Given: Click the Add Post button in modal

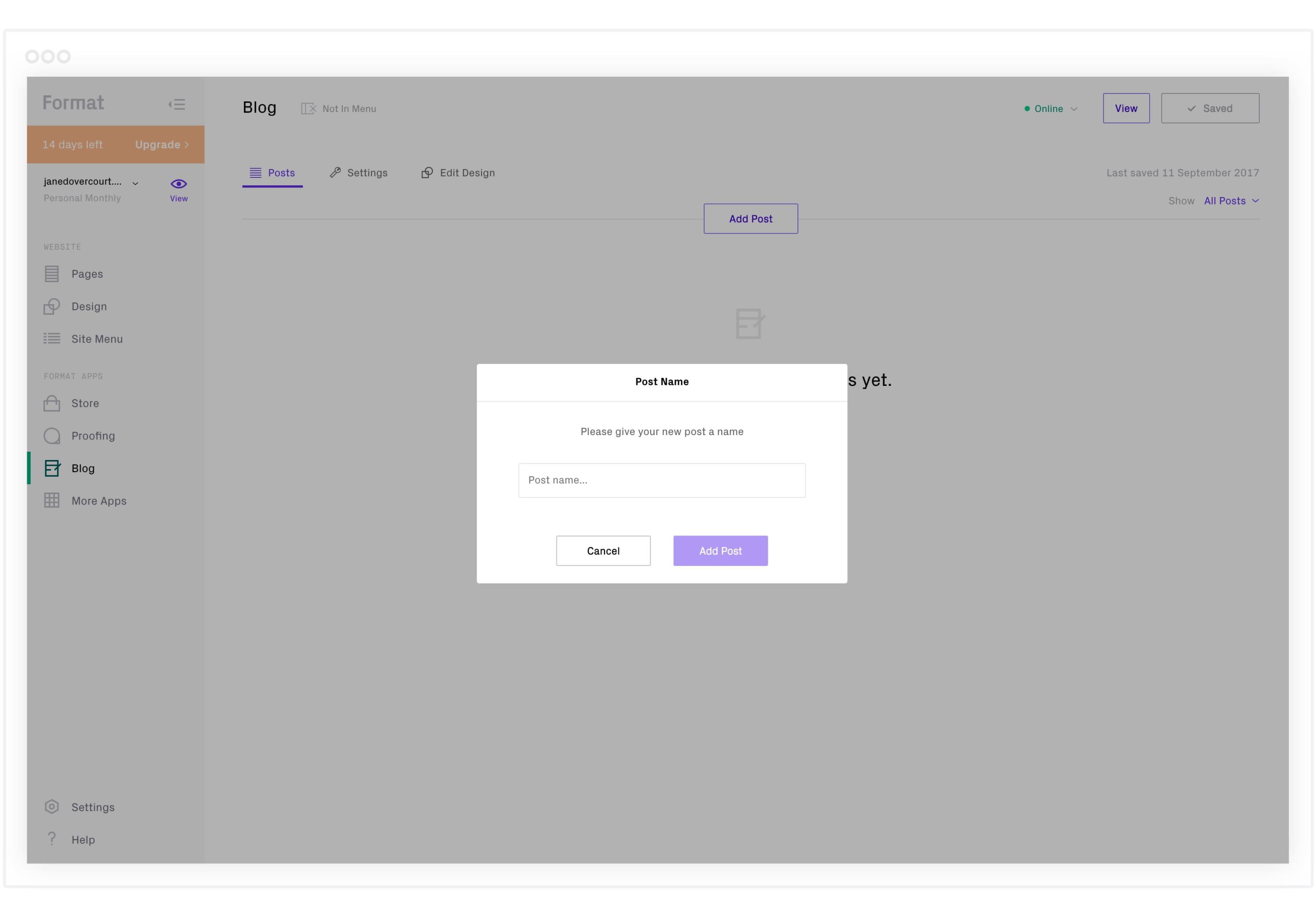Looking at the screenshot, I should click(x=720, y=551).
